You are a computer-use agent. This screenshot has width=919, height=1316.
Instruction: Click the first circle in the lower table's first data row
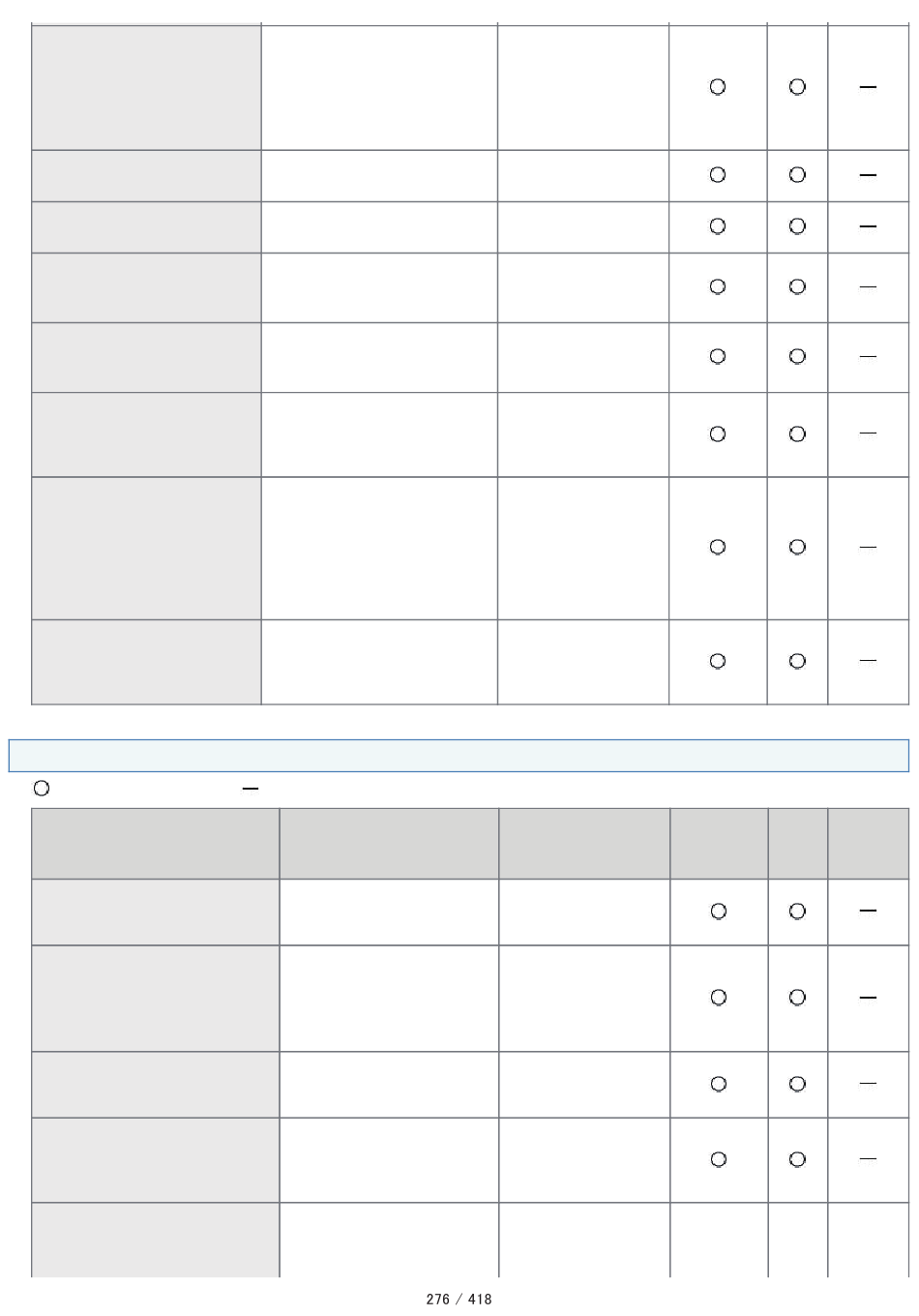coord(719,911)
